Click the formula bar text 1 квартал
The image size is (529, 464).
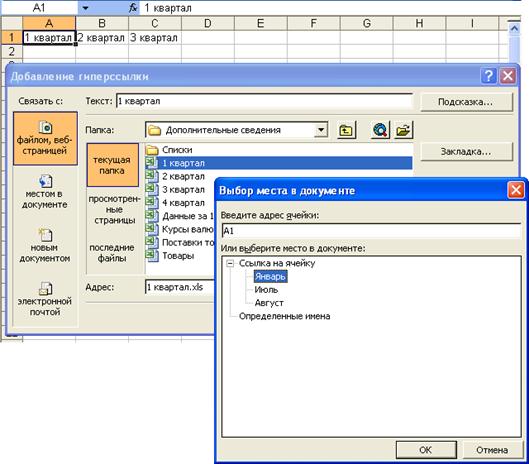[x=168, y=8]
